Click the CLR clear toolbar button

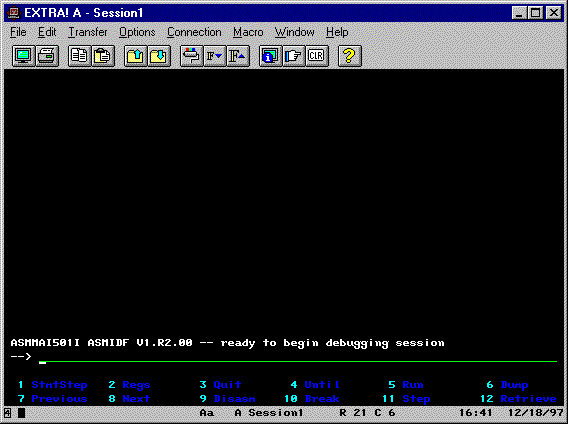317,56
